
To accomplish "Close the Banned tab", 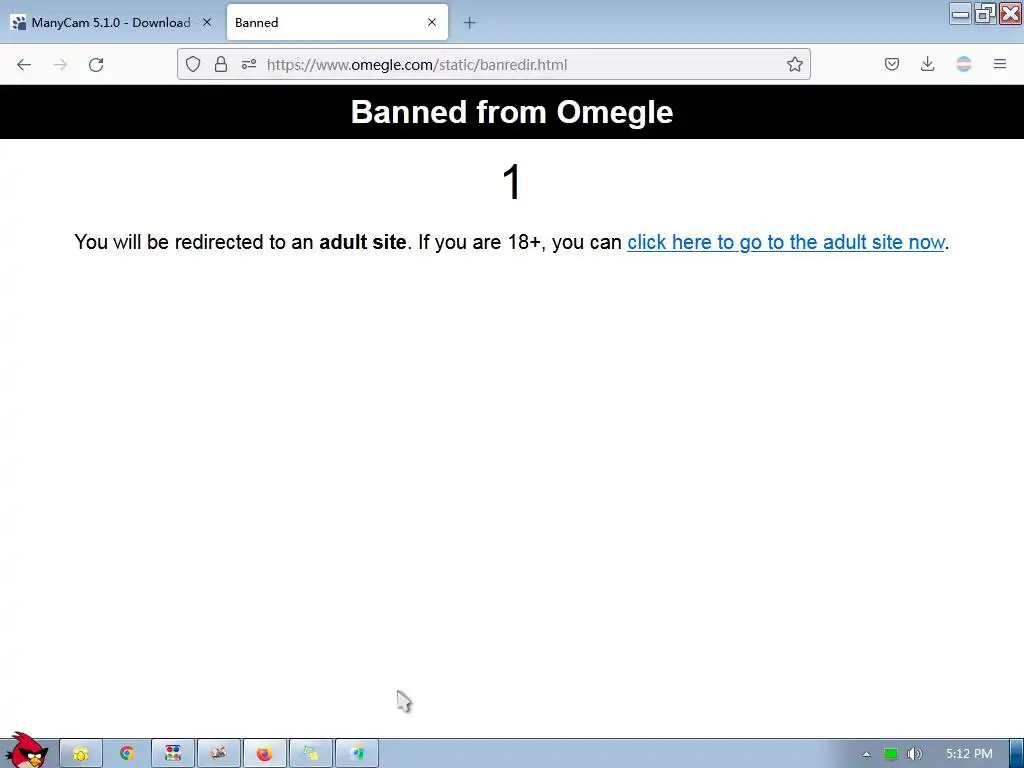I will click(x=432, y=22).
